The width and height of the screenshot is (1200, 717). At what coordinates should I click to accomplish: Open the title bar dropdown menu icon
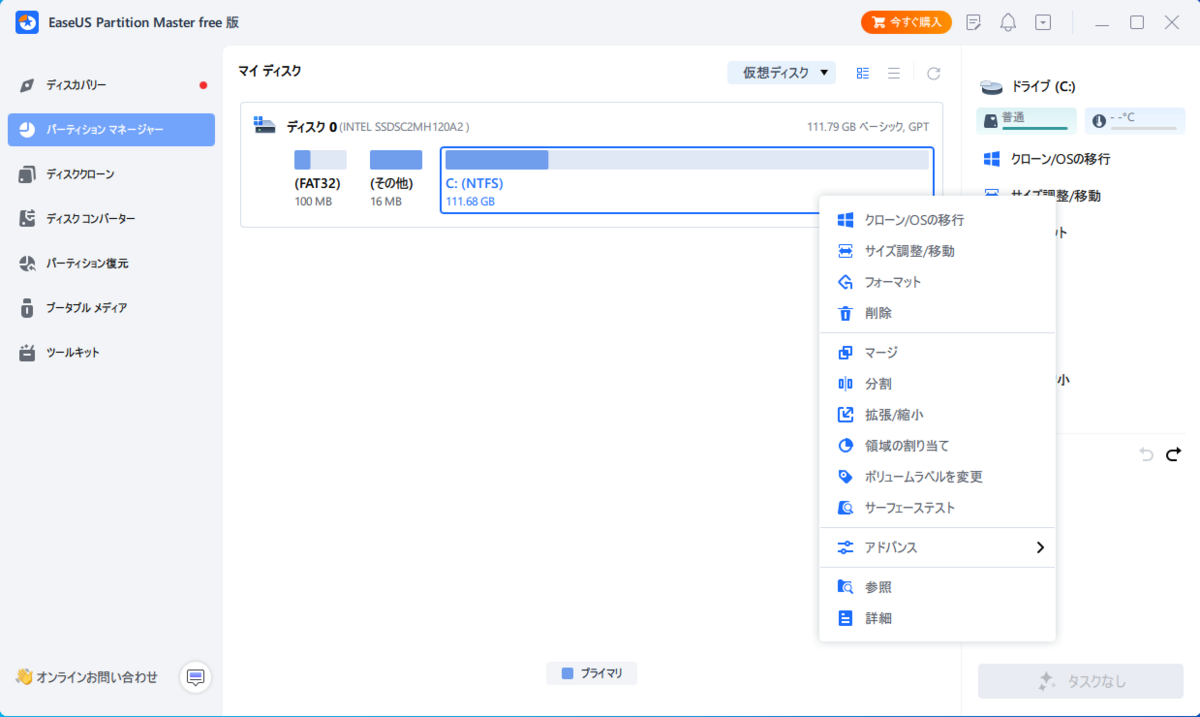click(1043, 22)
